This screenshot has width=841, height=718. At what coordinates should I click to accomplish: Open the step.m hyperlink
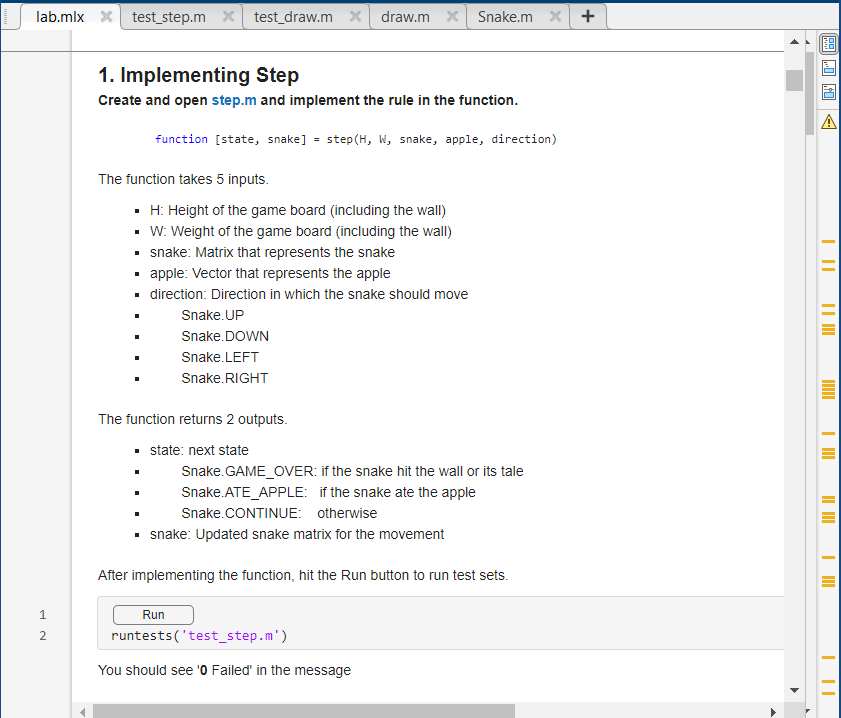click(234, 100)
